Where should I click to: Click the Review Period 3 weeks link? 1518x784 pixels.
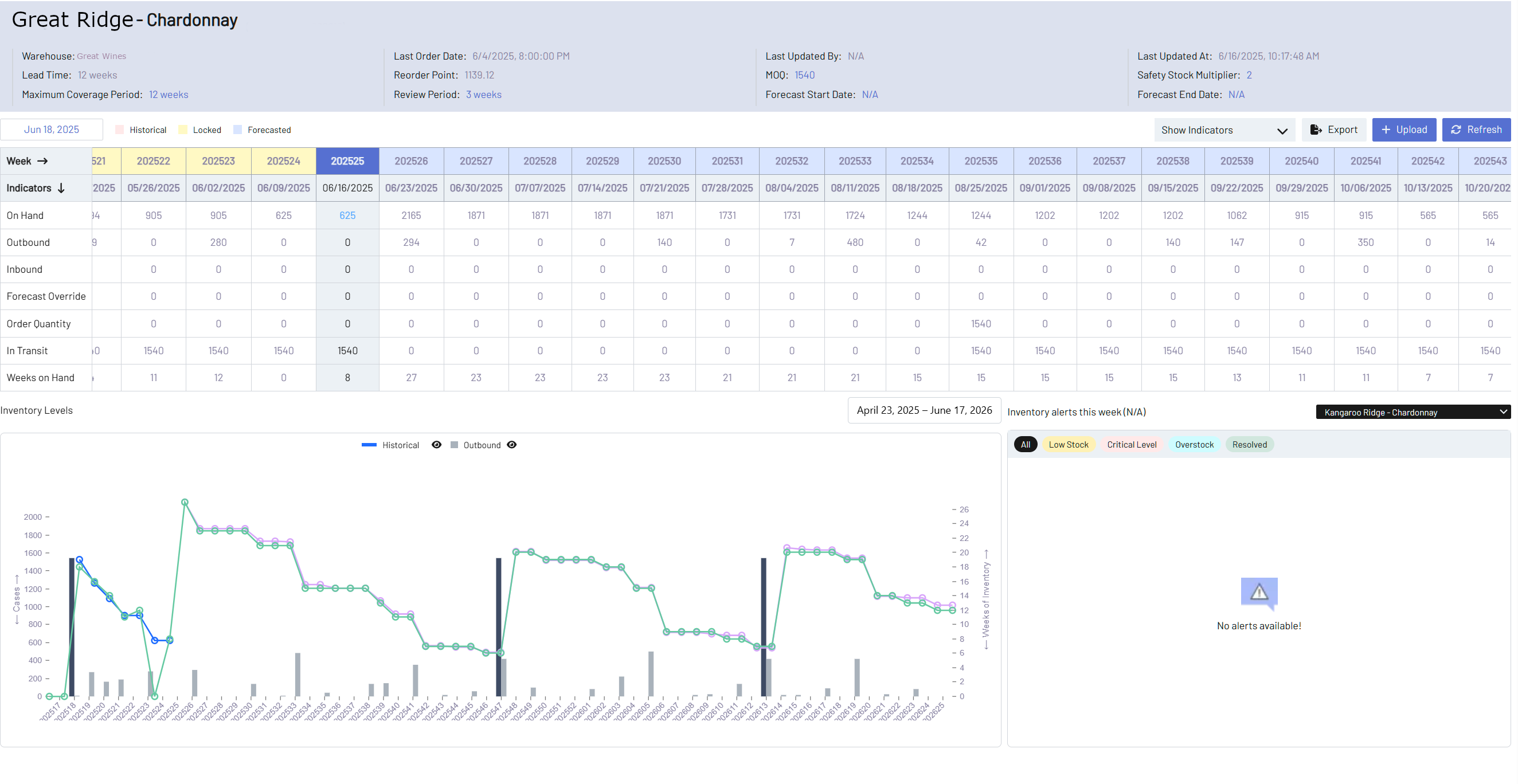click(x=483, y=94)
